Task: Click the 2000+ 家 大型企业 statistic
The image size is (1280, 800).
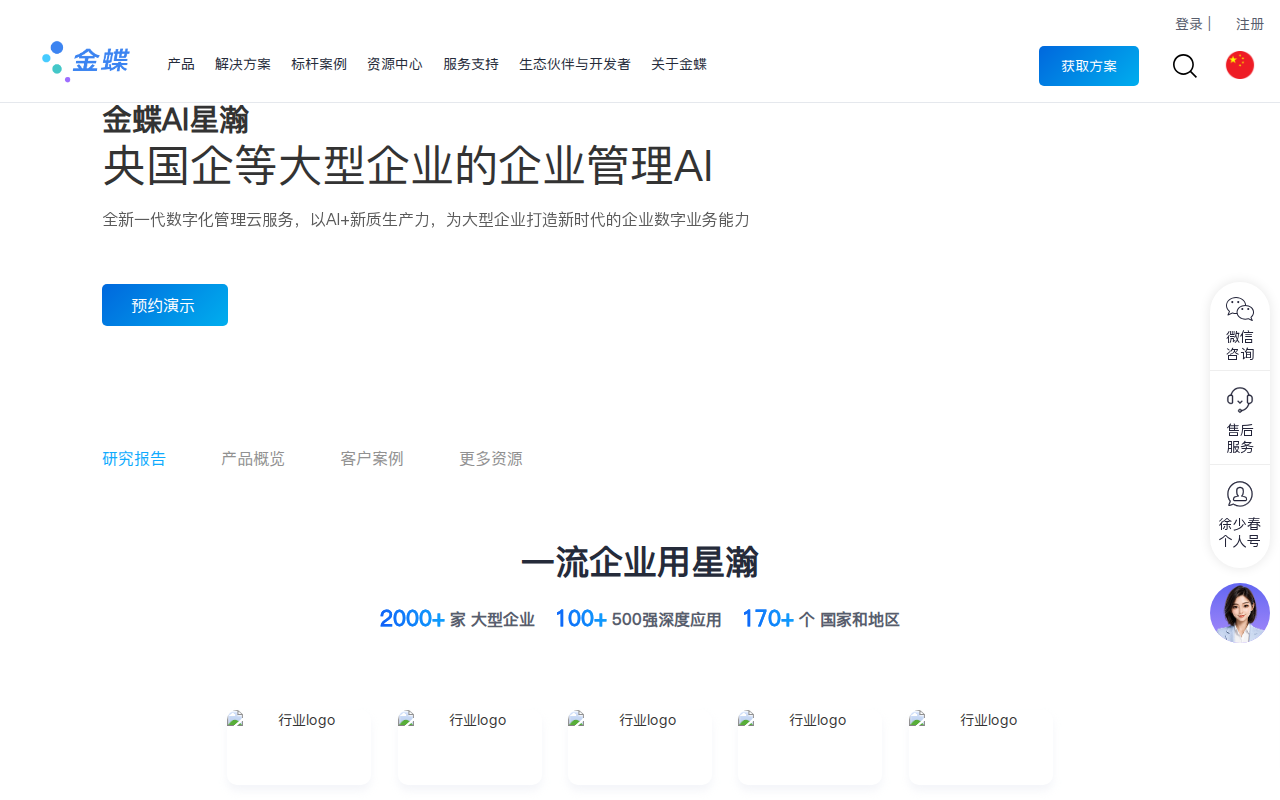Action: (457, 619)
